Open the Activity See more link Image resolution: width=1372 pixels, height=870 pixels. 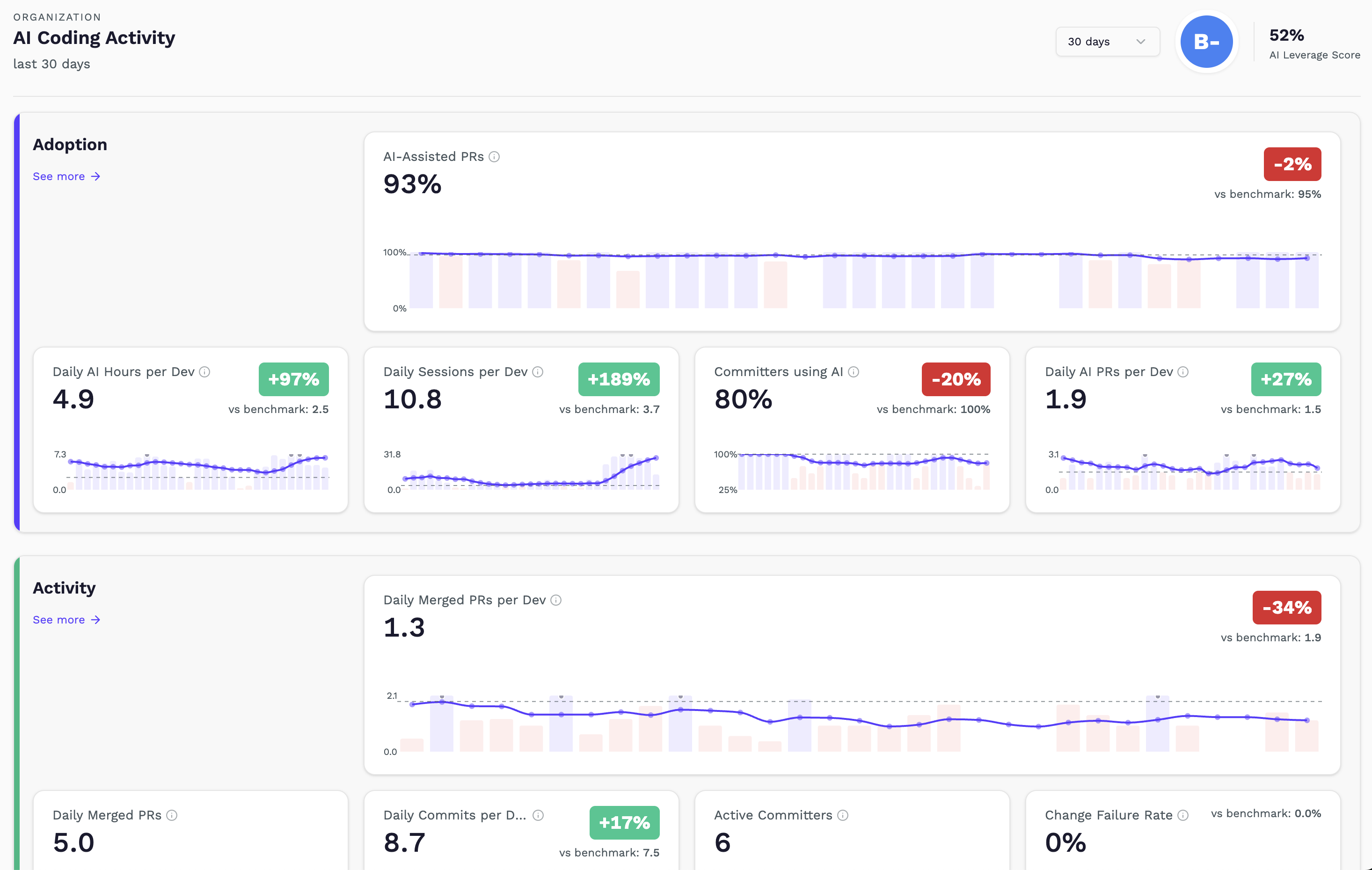tap(66, 619)
